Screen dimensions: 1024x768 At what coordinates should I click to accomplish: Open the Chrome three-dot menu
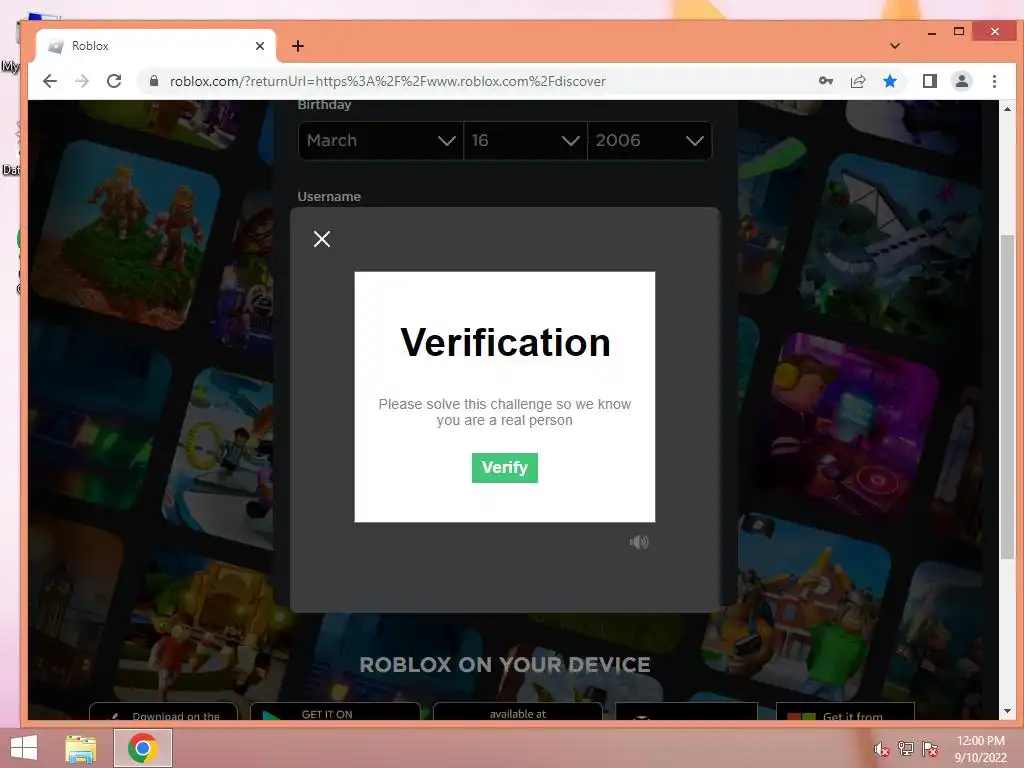(994, 81)
